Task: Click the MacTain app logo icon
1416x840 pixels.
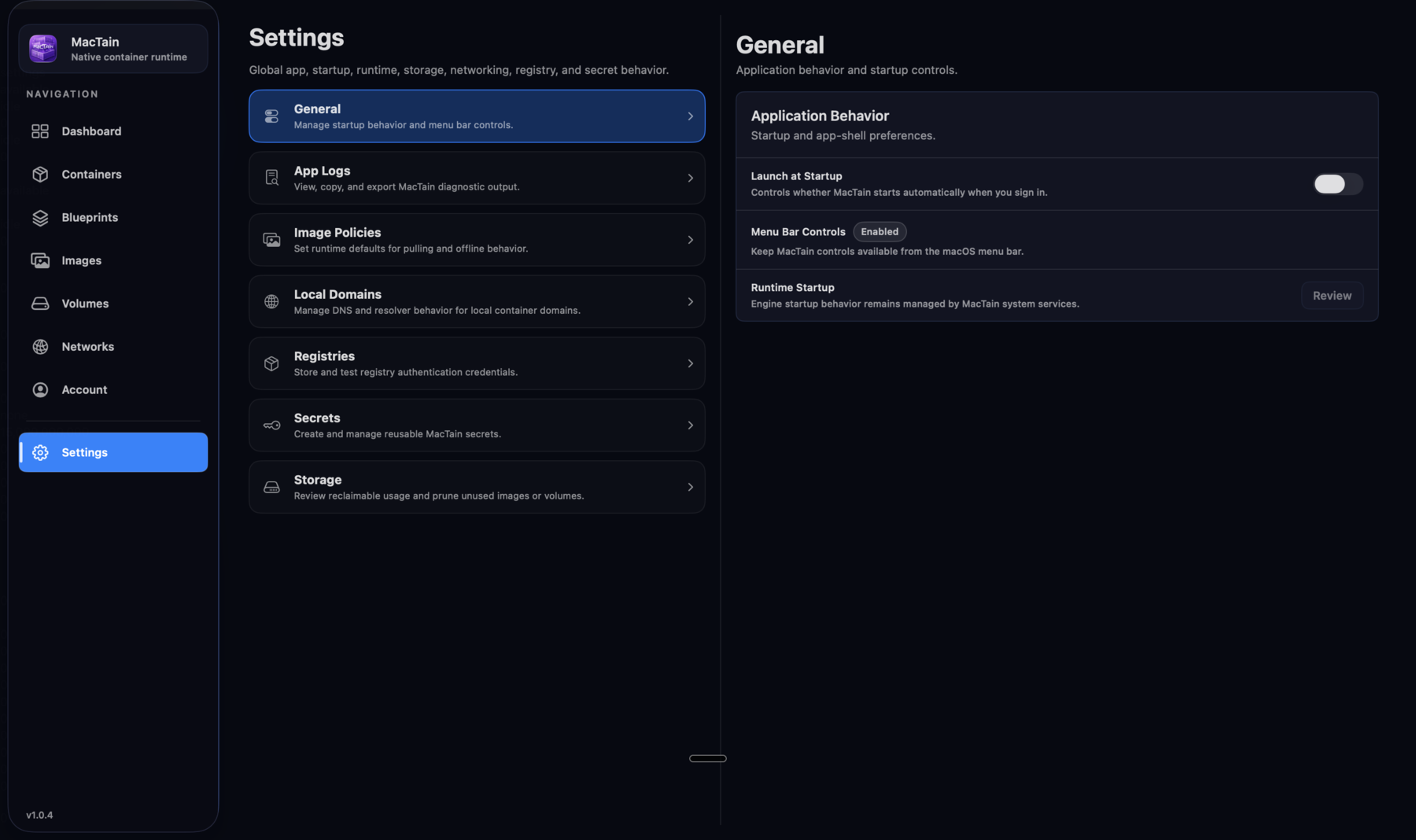Action: 43,48
